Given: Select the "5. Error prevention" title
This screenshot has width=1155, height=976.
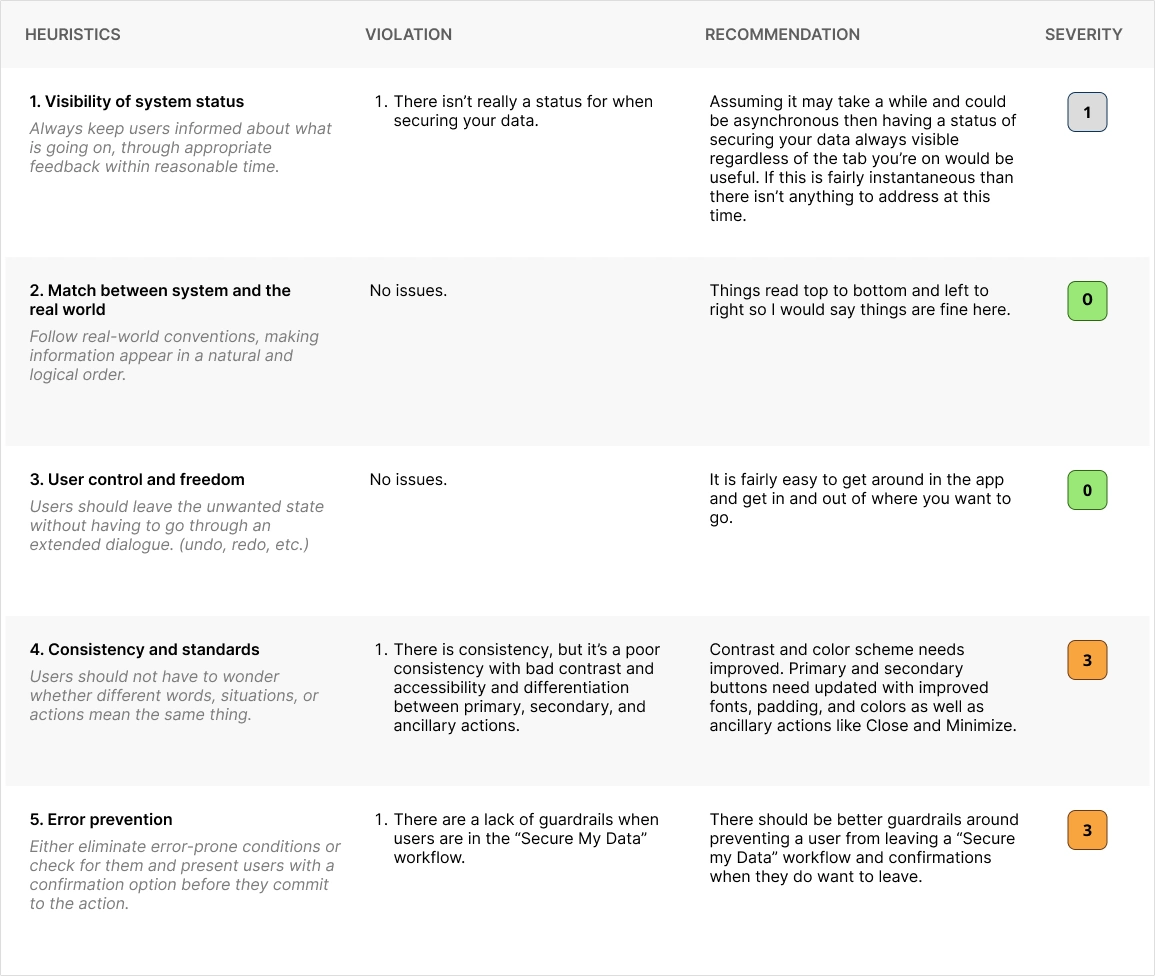Looking at the screenshot, I should 101,820.
